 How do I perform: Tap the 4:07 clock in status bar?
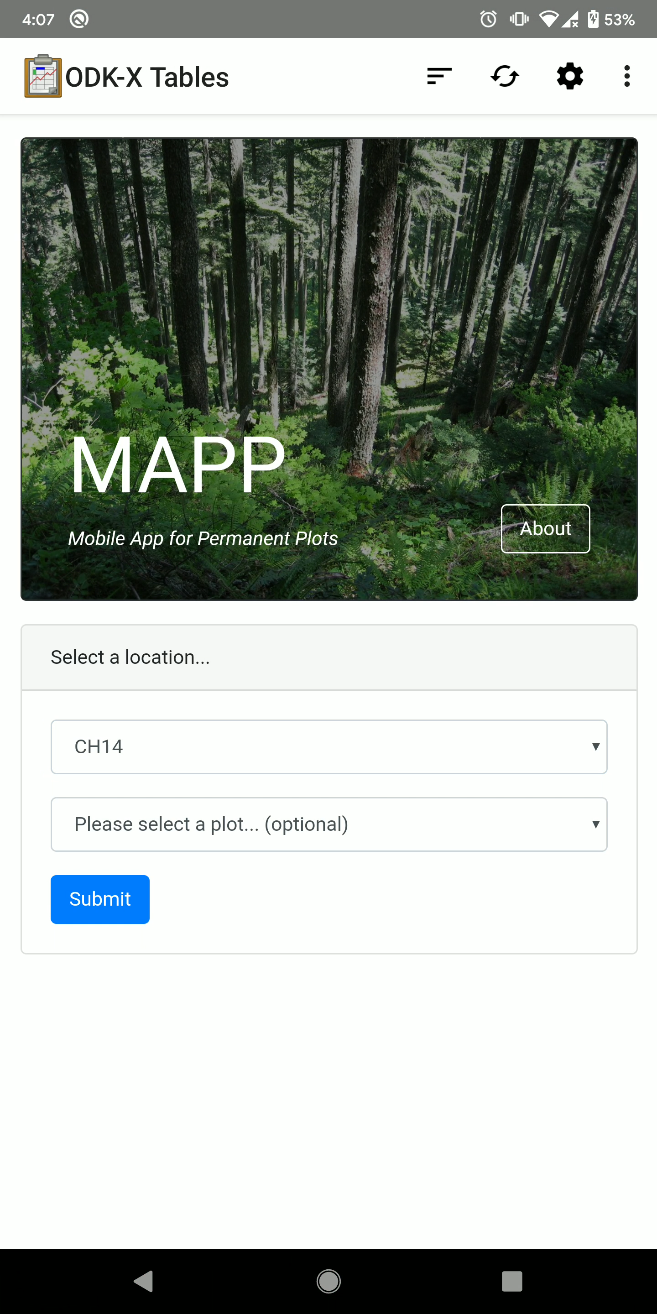38,19
